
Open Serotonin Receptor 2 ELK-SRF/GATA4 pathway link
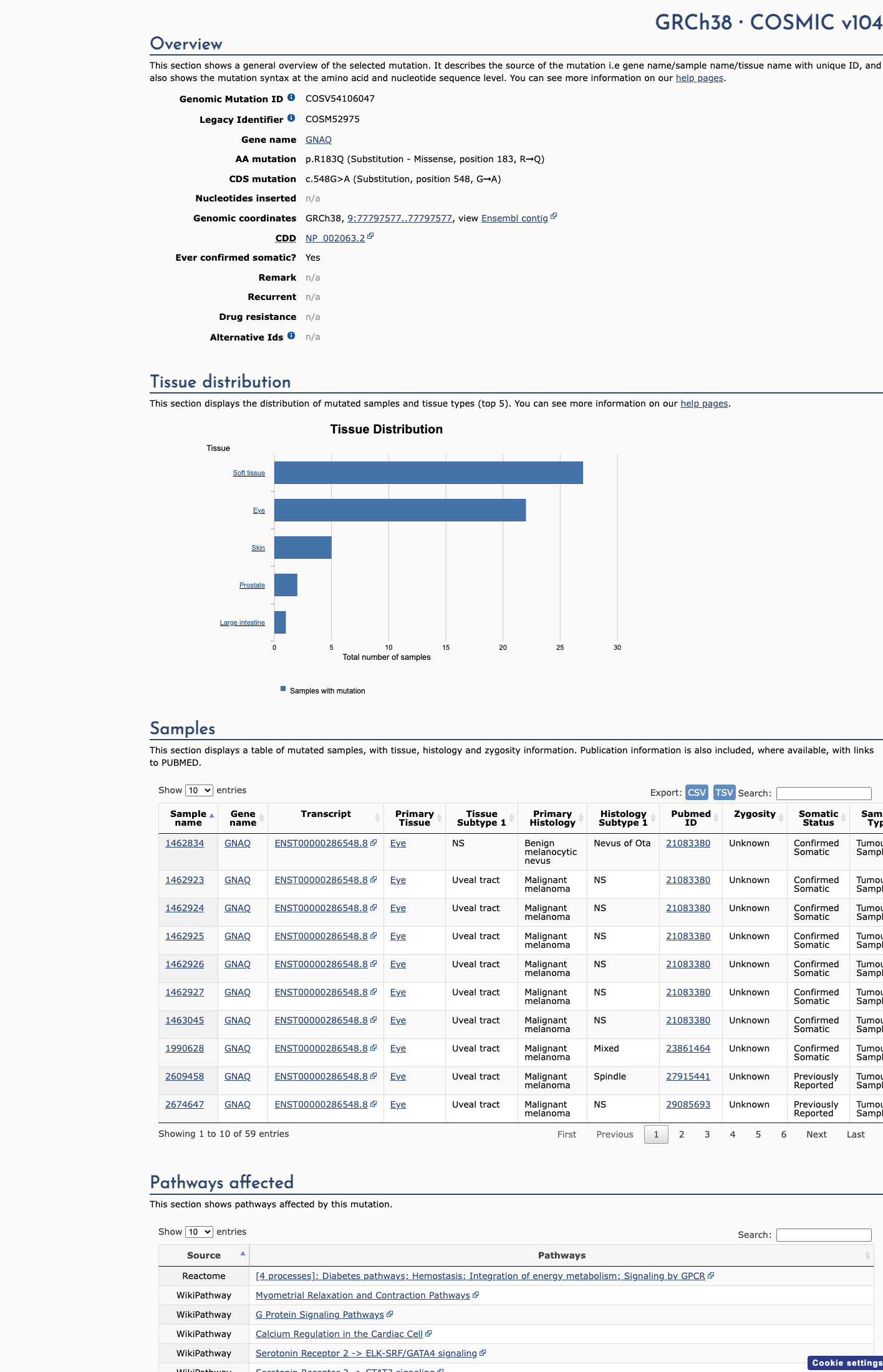[x=366, y=1353]
